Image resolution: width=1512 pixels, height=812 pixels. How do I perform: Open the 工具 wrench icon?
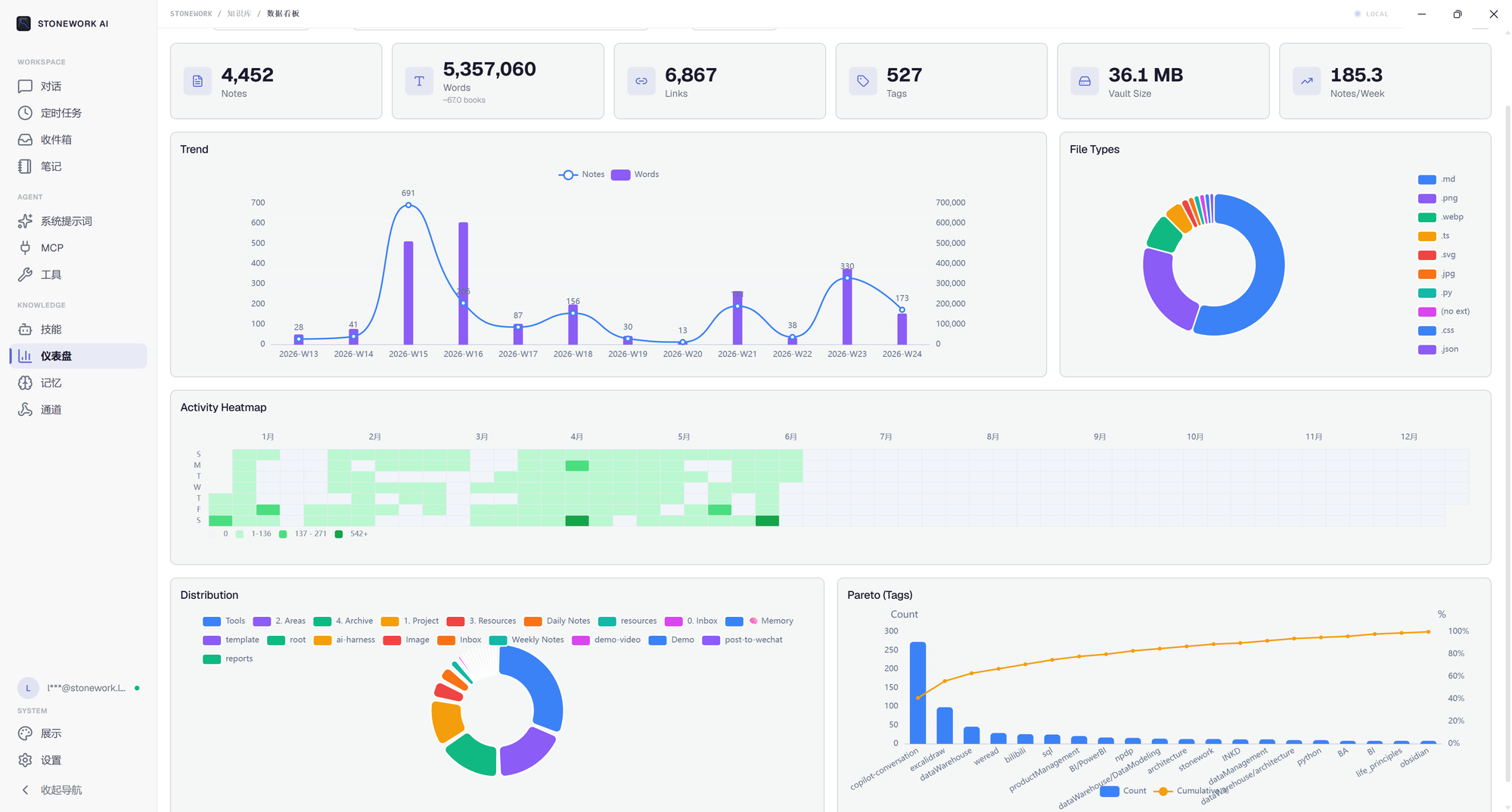25,274
